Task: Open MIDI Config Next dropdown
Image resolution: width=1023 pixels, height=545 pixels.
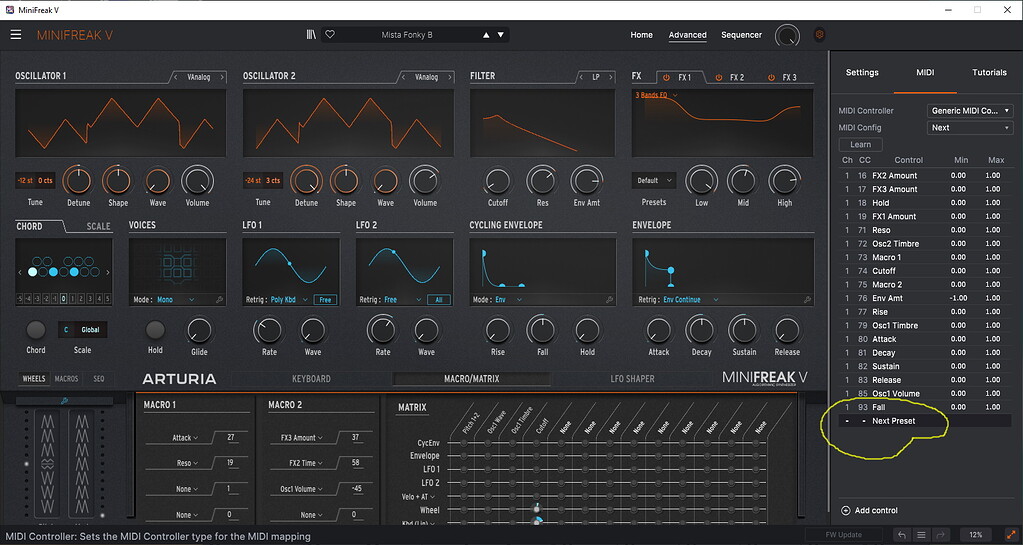Action: point(970,127)
